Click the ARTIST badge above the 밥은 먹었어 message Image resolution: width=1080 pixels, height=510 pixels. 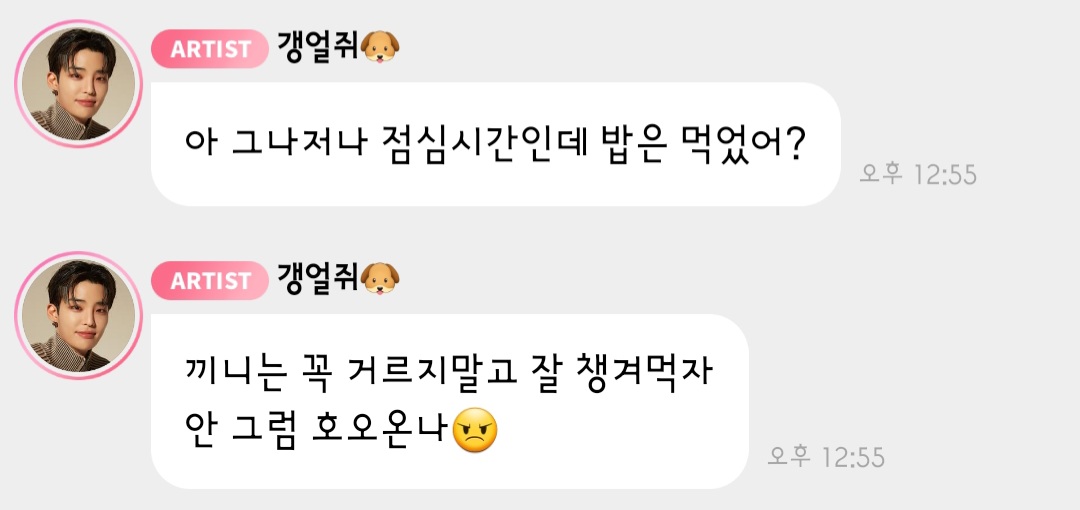pyautogui.click(x=209, y=49)
